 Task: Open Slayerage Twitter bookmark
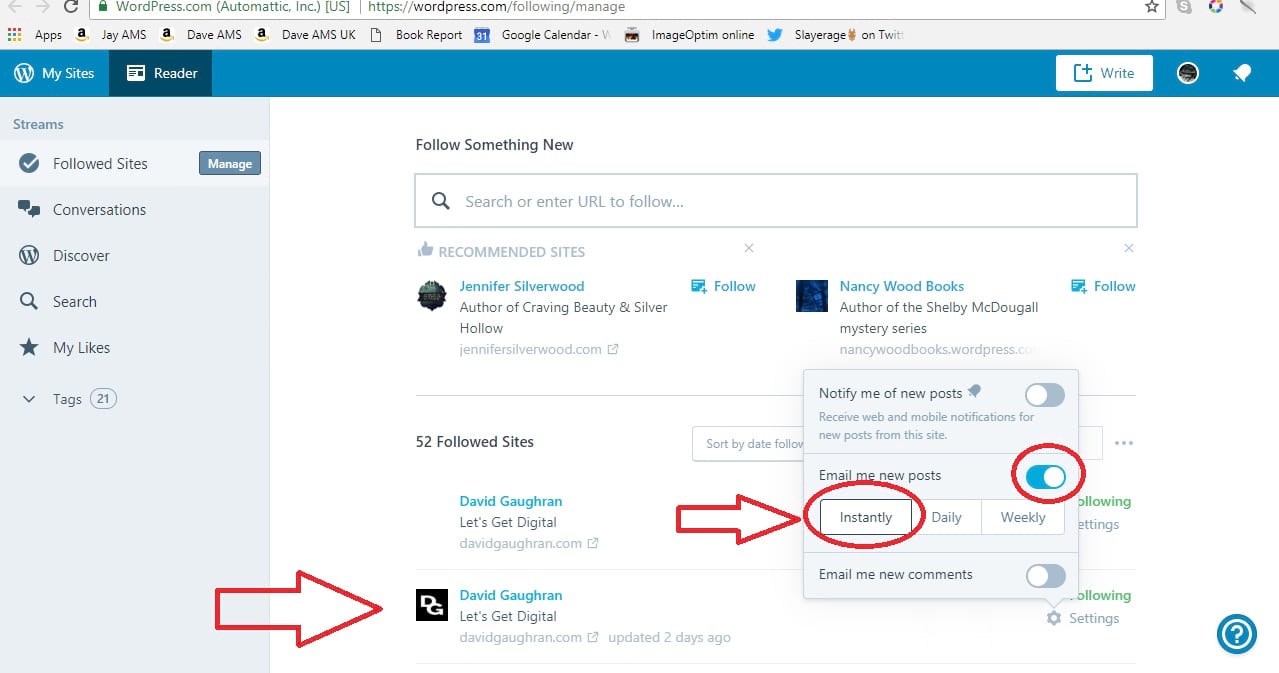click(835, 34)
